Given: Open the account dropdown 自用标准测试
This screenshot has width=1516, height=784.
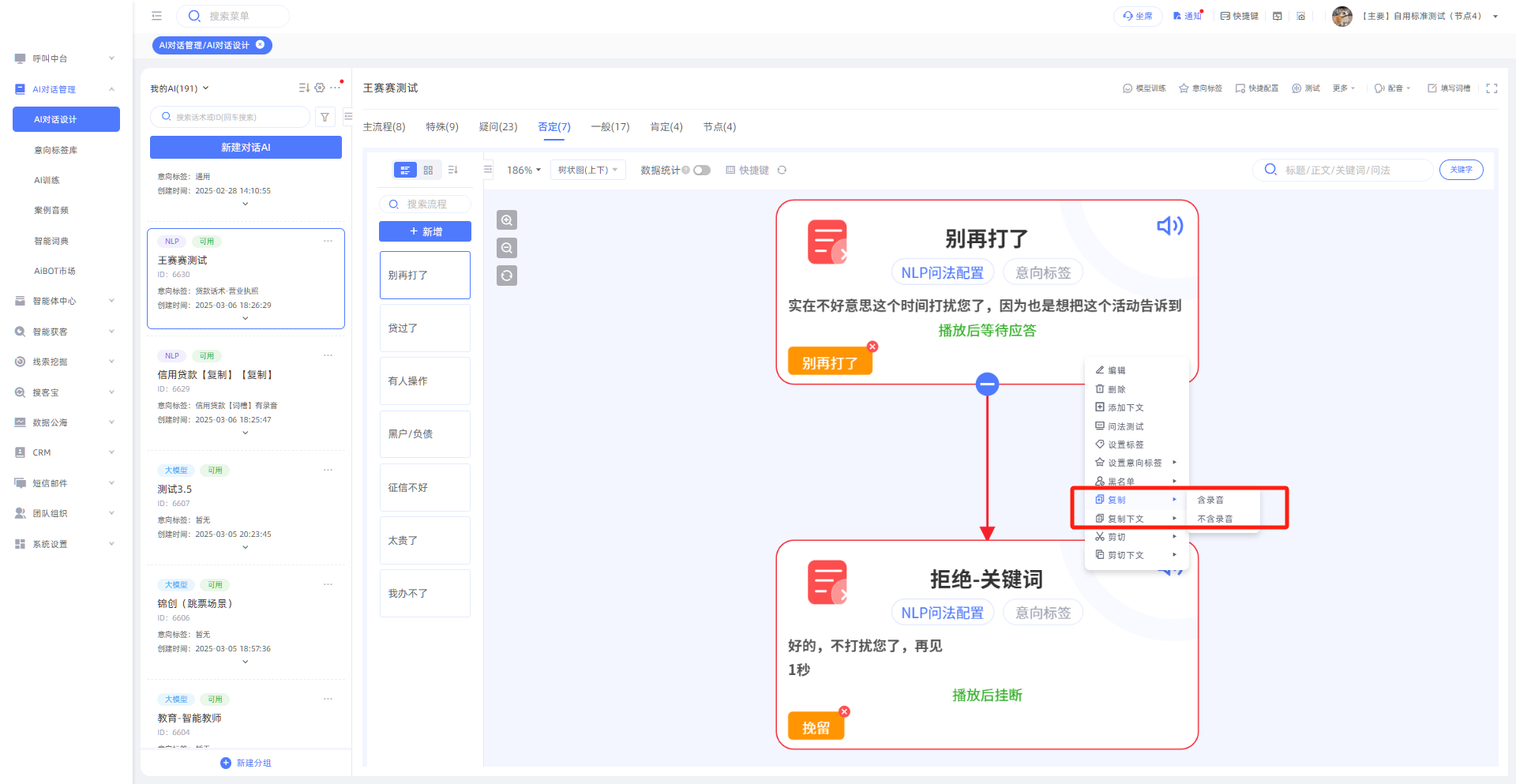Looking at the screenshot, I should coord(1429,16).
